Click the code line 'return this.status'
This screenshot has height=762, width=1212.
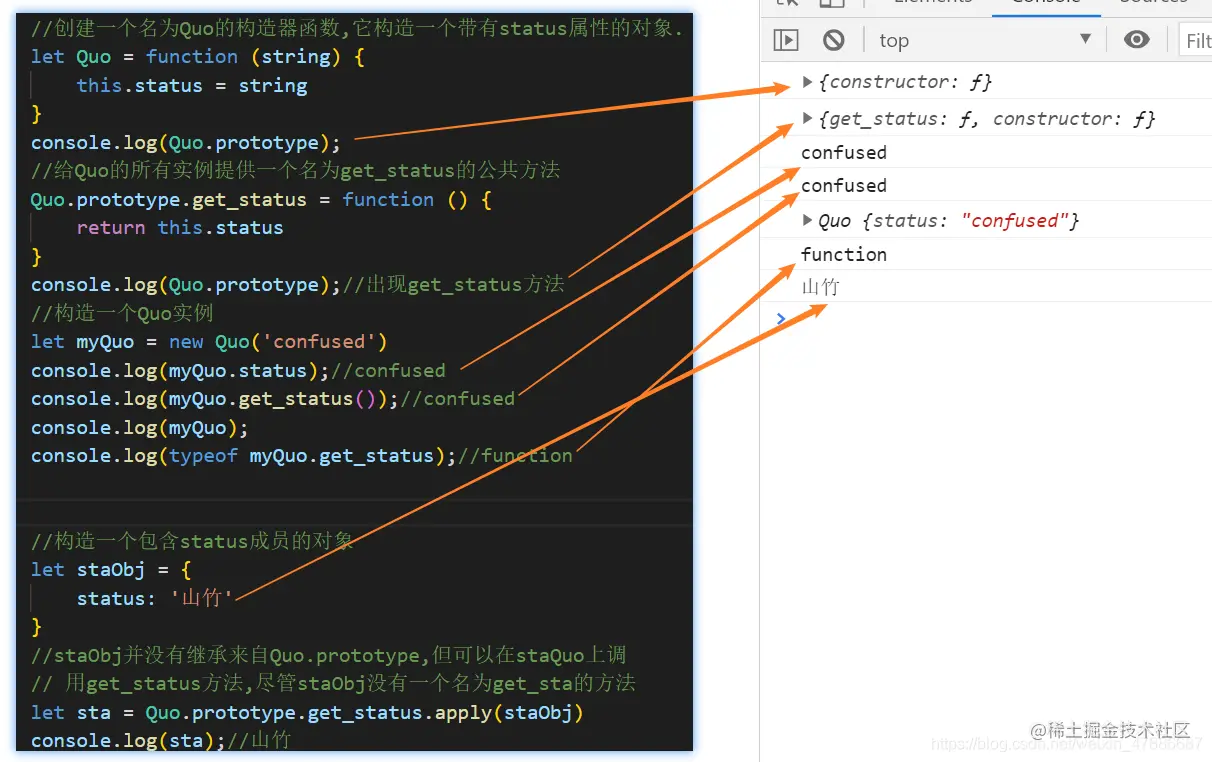180,227
